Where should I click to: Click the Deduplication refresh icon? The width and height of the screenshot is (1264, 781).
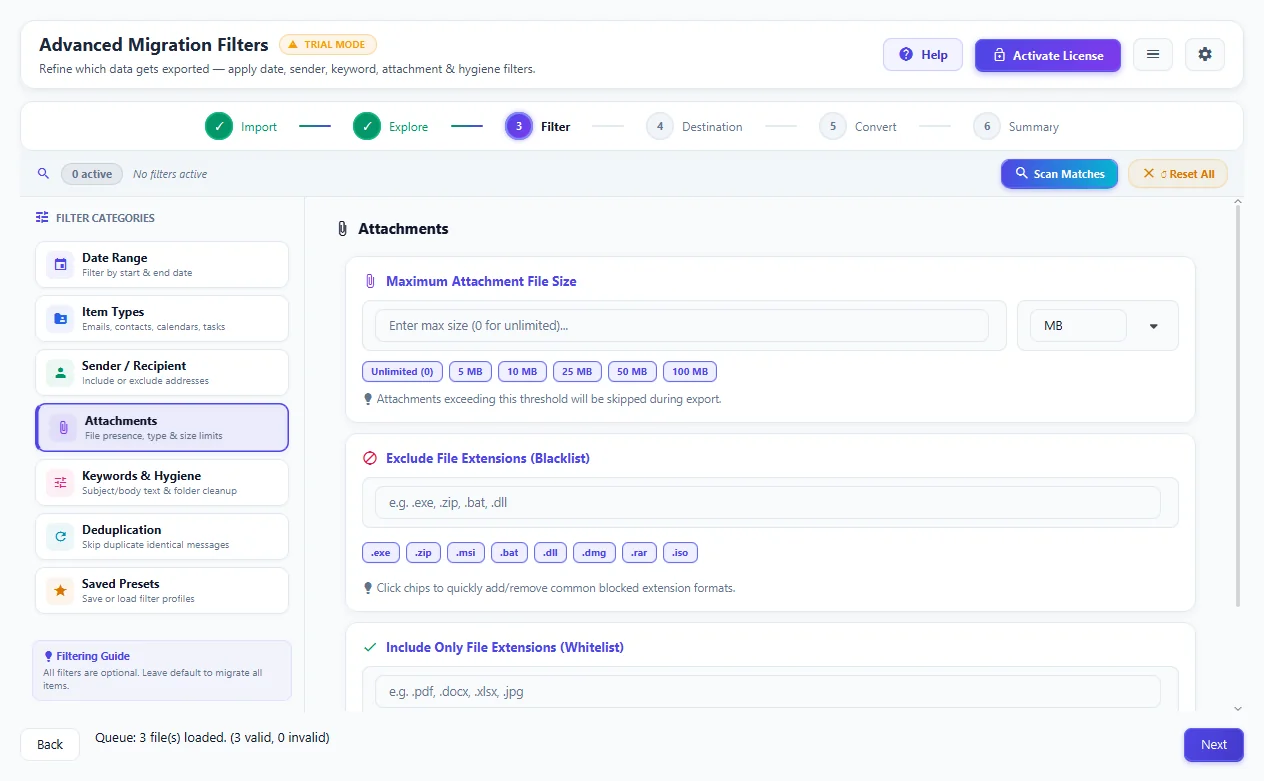pos(60,537)
